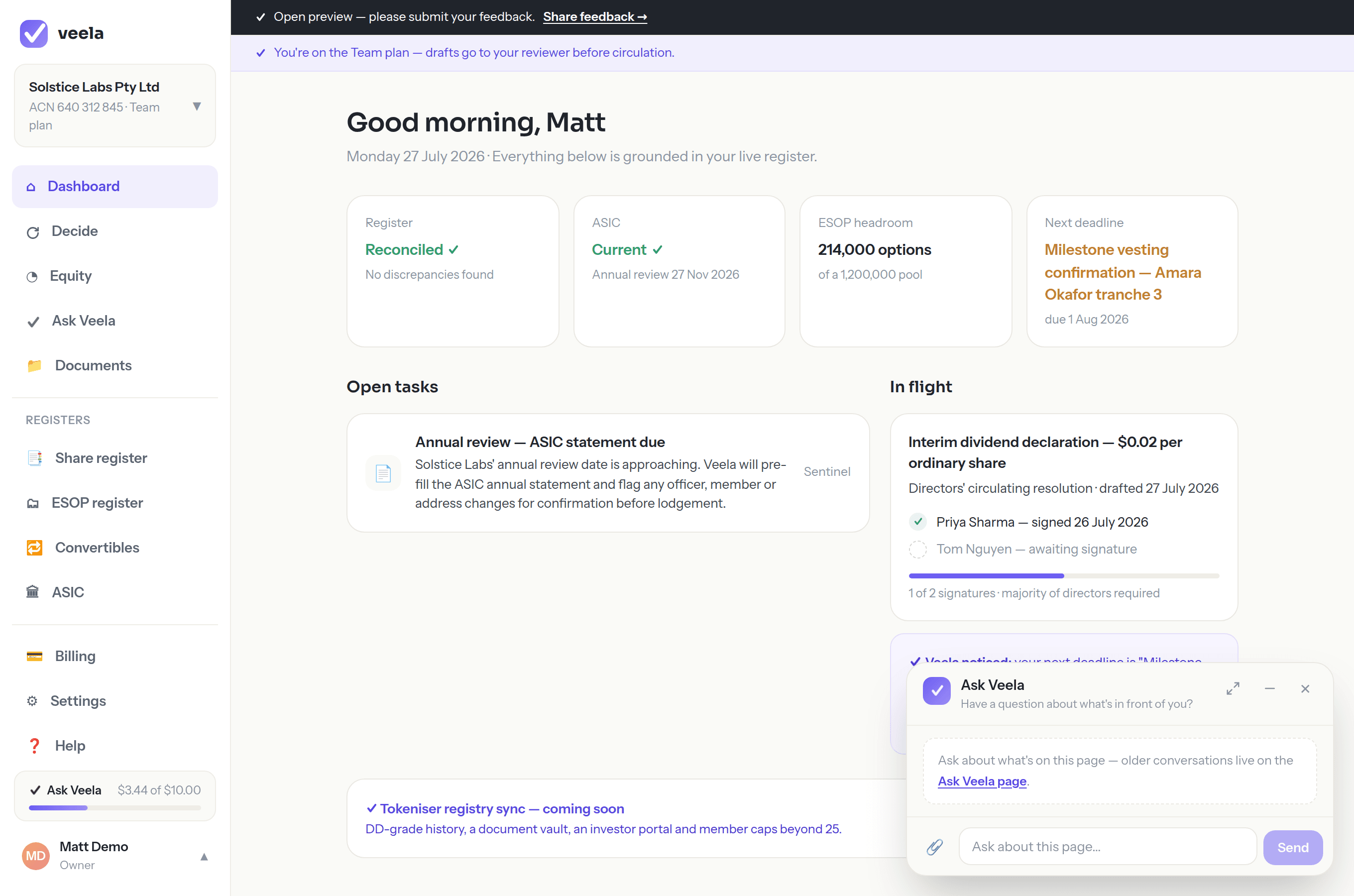The image size is (1354, 896).
Task: Click the '$3.44 of $10.00' usage text
Action: pyautogui.click(x=159, y=790)
